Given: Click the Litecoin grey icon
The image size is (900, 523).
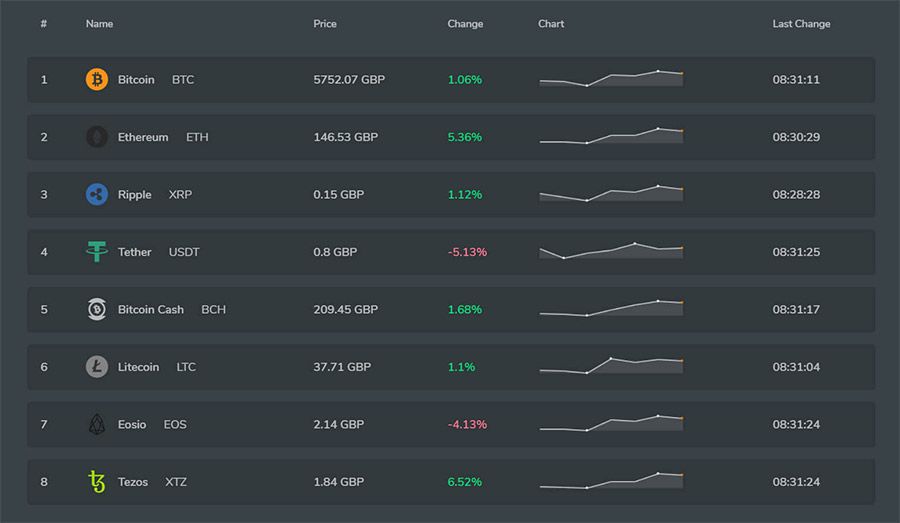Looking at the screenshot, I should tap(96, 367).
